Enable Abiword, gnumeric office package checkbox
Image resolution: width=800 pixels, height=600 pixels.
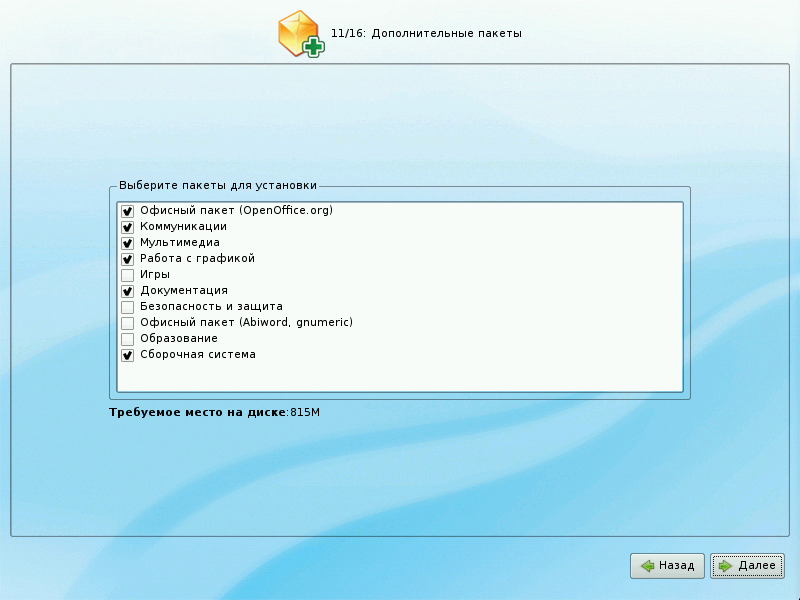click(x=127, y=323)
